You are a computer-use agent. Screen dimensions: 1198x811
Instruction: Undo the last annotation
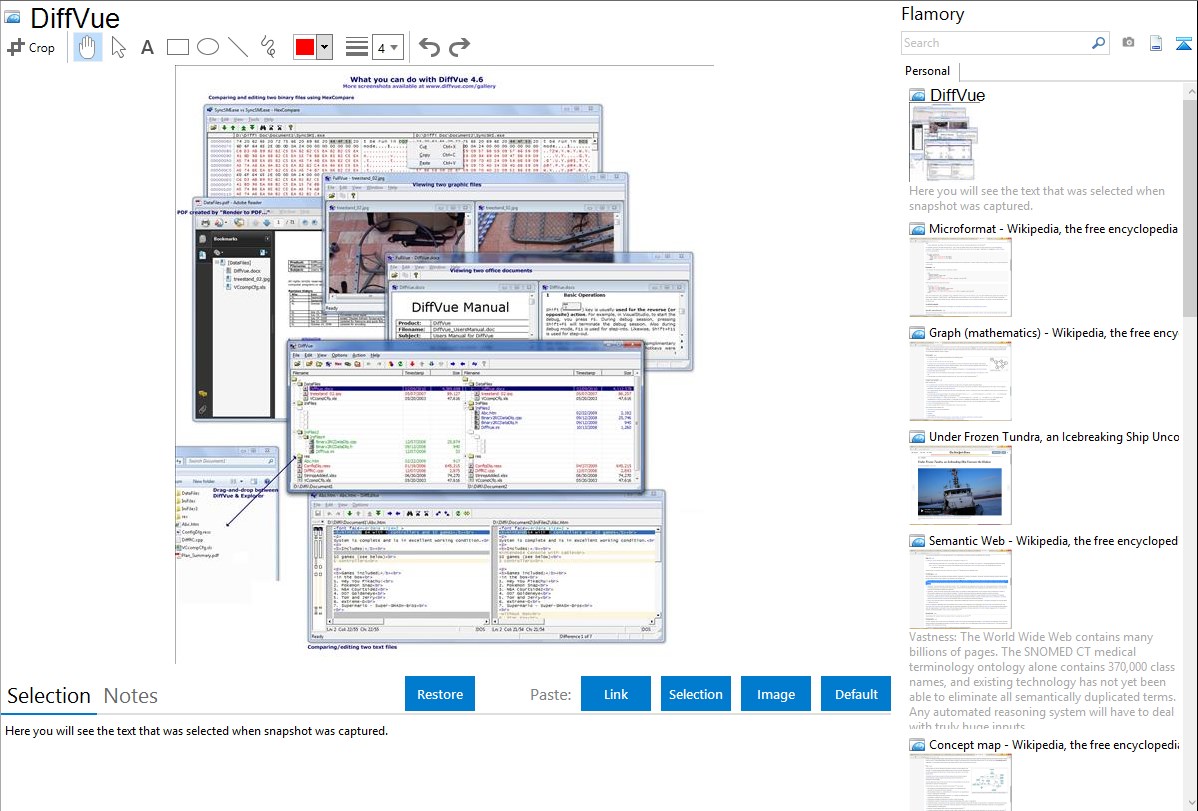pyautogui.click(x=429, y=47)
